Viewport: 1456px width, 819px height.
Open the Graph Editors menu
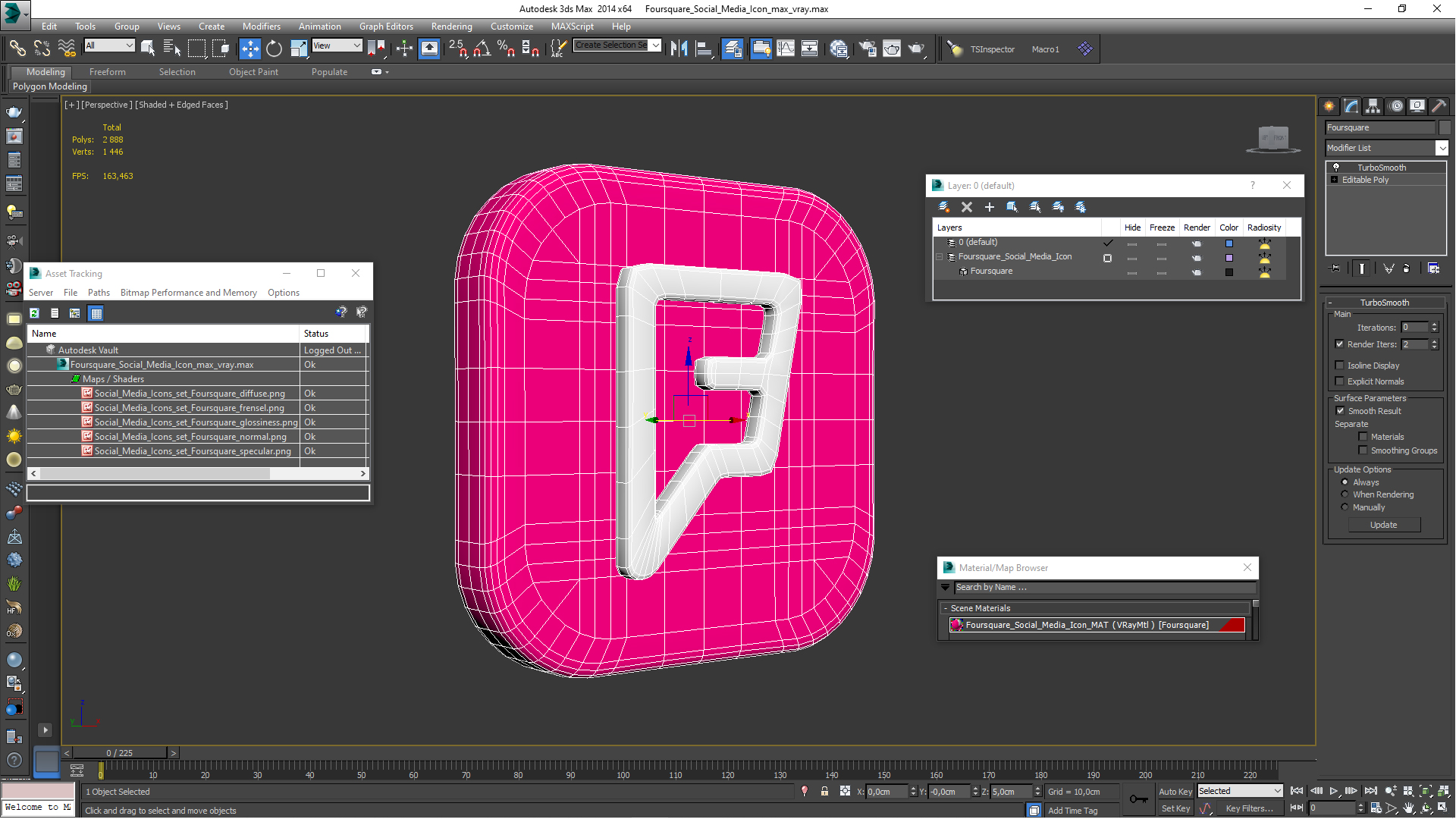386,27
